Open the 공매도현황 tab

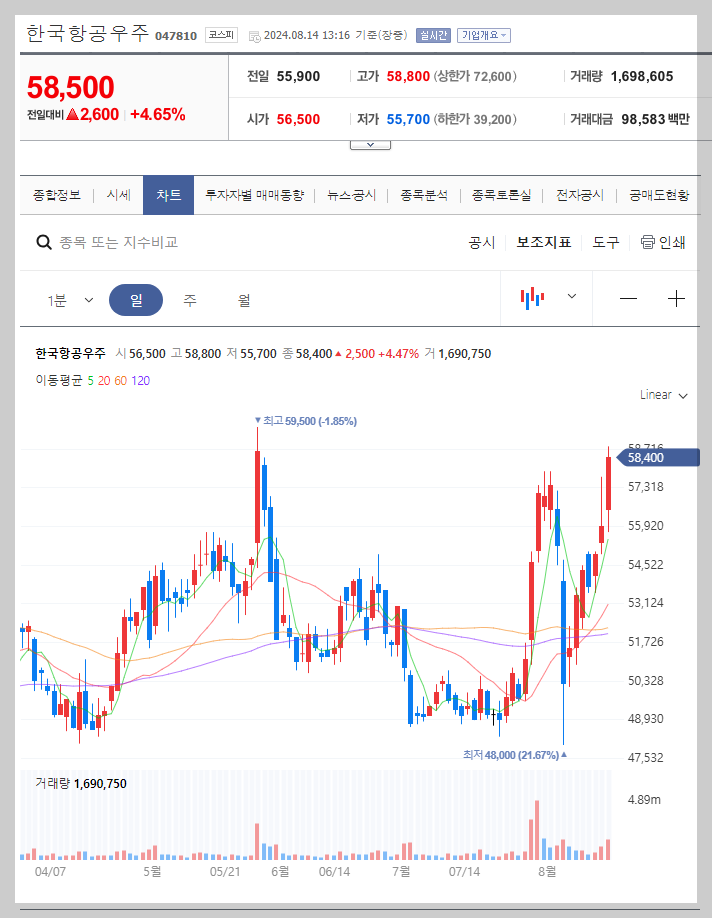659,195
